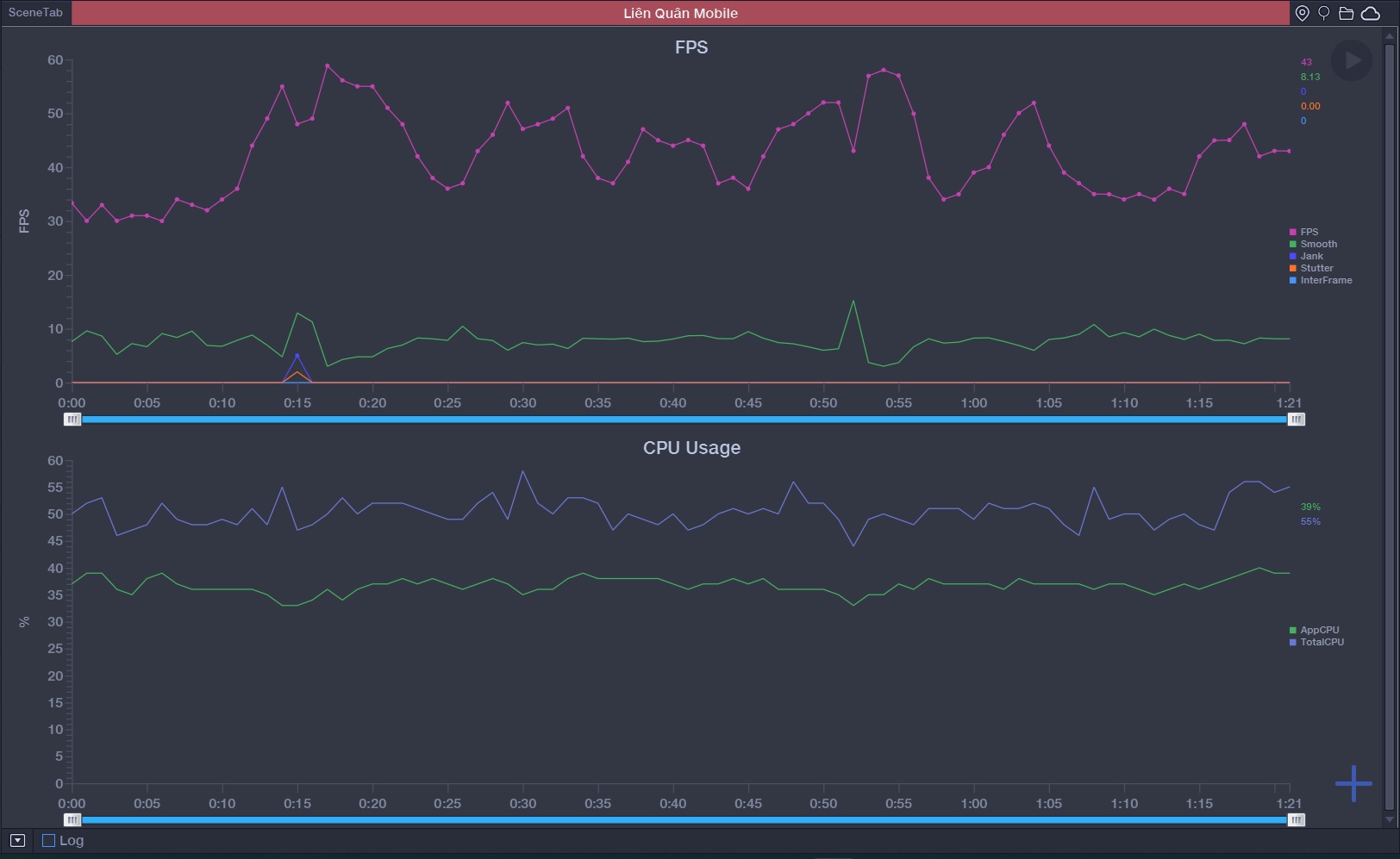1400x859 pixels.
Task: Click CPU Usage range slider left handle
Action: [72, 820]
